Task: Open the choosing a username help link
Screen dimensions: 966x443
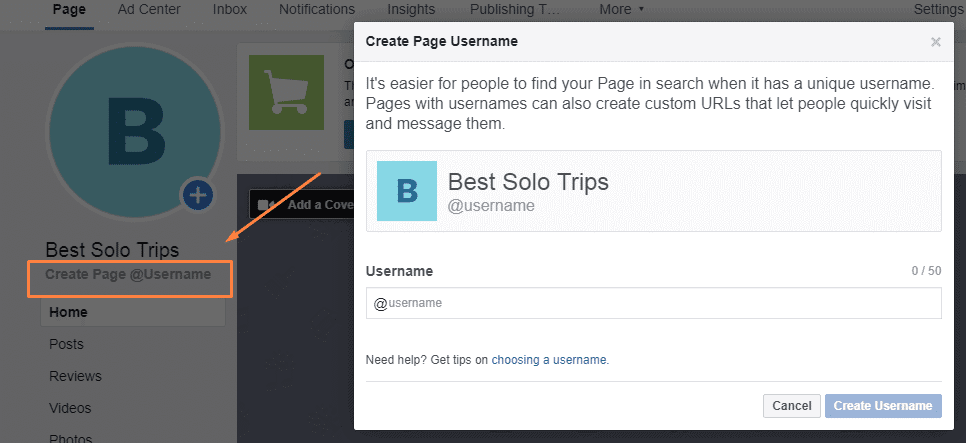Action: coord(549,360)
